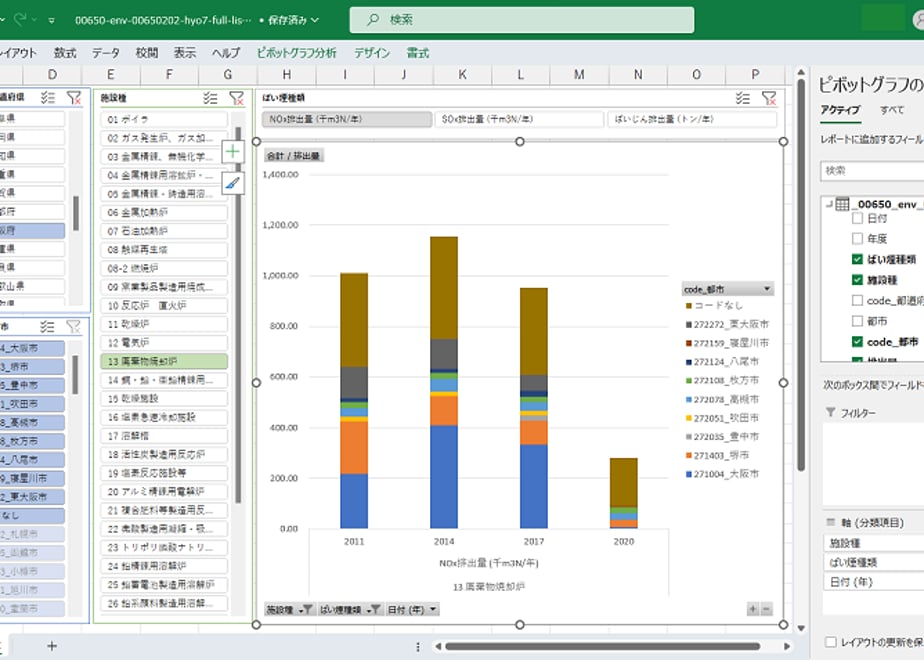Open the ピボットグラフ分析 ribbon tab
Viewport: 924px width, 660px height.
pyautogui.click(x=296, y=53)
